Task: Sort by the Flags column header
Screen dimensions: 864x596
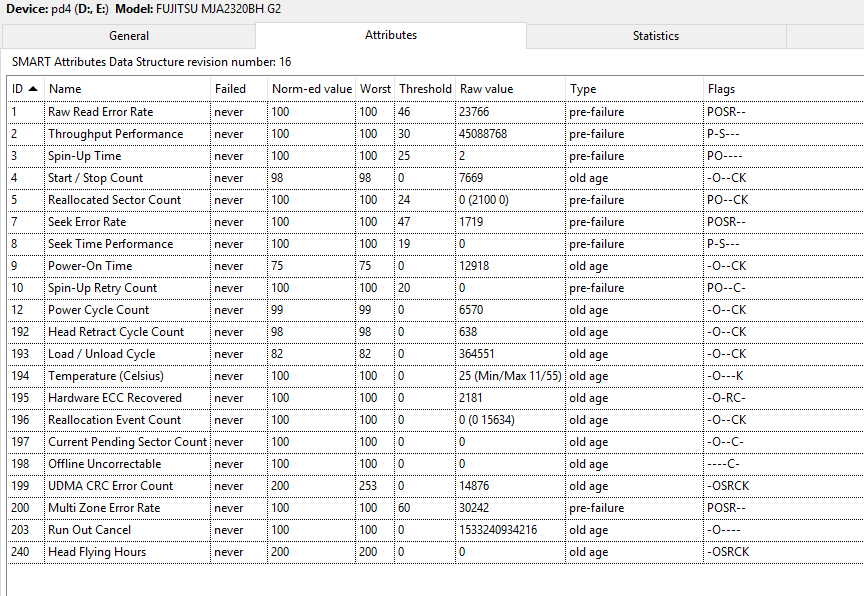Action: (784, 89)
